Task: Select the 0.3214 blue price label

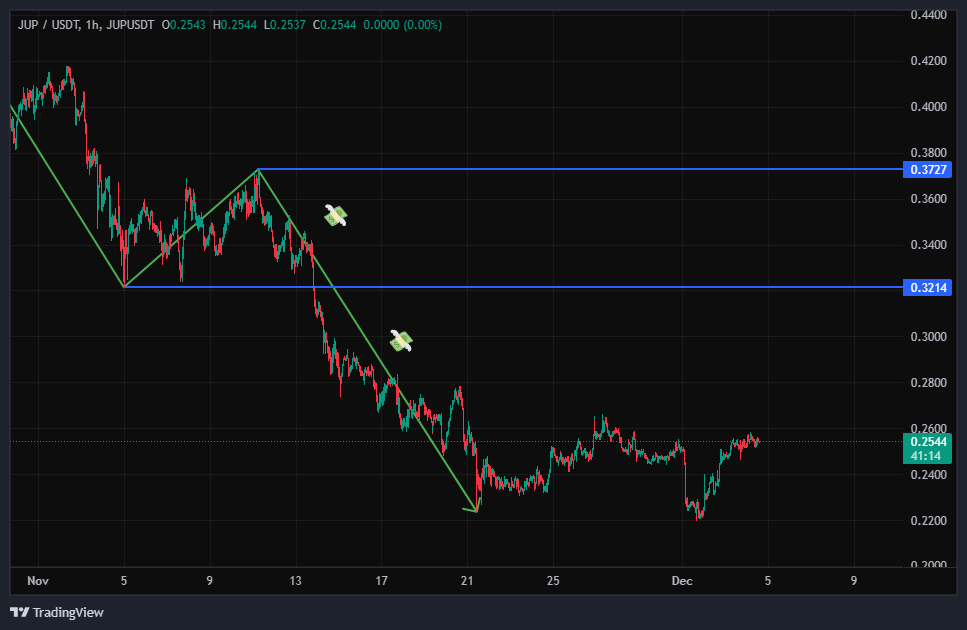Action: 929,288
